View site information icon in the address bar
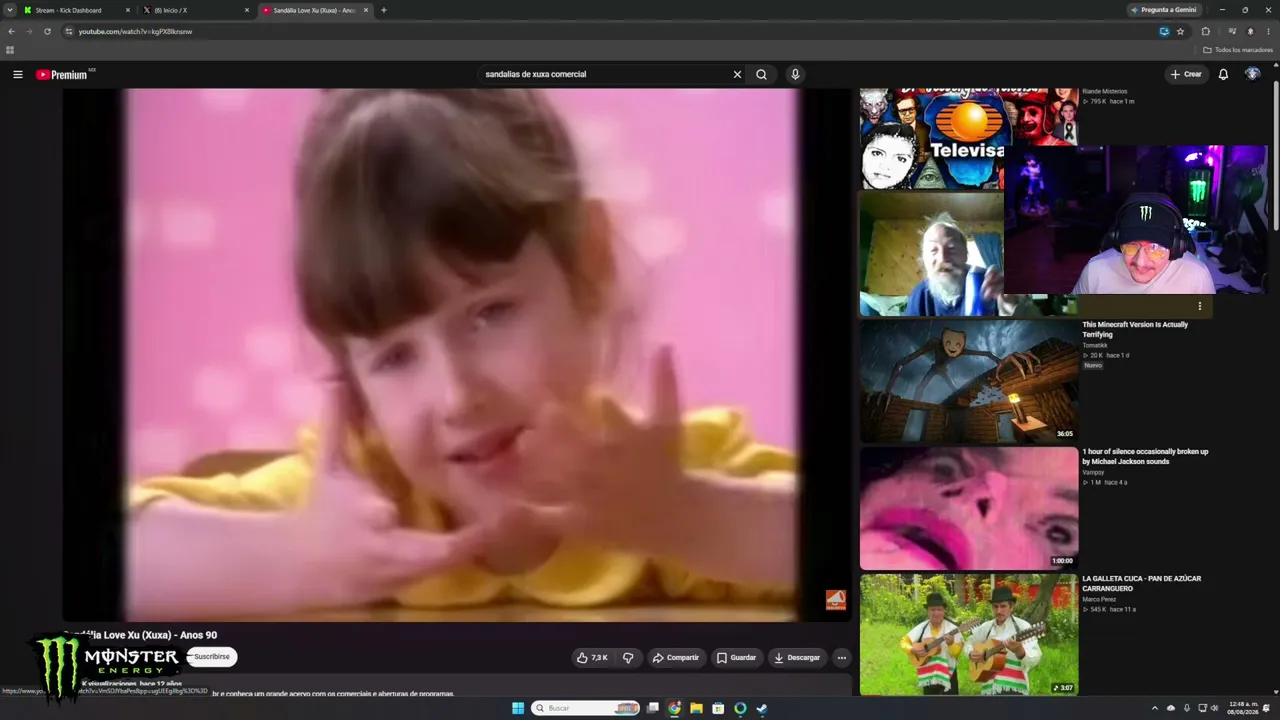Viewport: 1280px width, 720px height. point(69,31)
